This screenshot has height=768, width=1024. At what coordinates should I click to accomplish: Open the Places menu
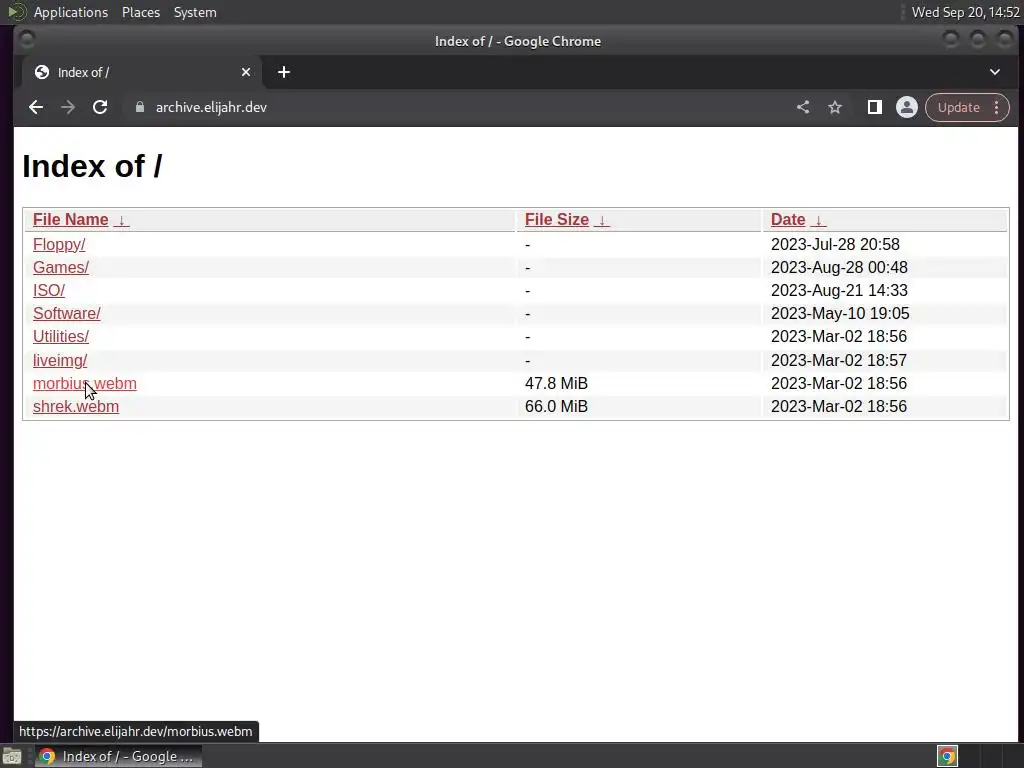[x=141, y=12]
